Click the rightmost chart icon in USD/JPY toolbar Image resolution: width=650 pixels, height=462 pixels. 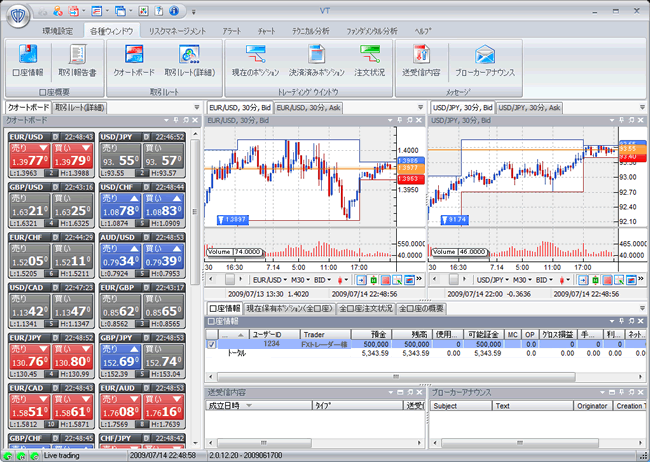[631, 280]
